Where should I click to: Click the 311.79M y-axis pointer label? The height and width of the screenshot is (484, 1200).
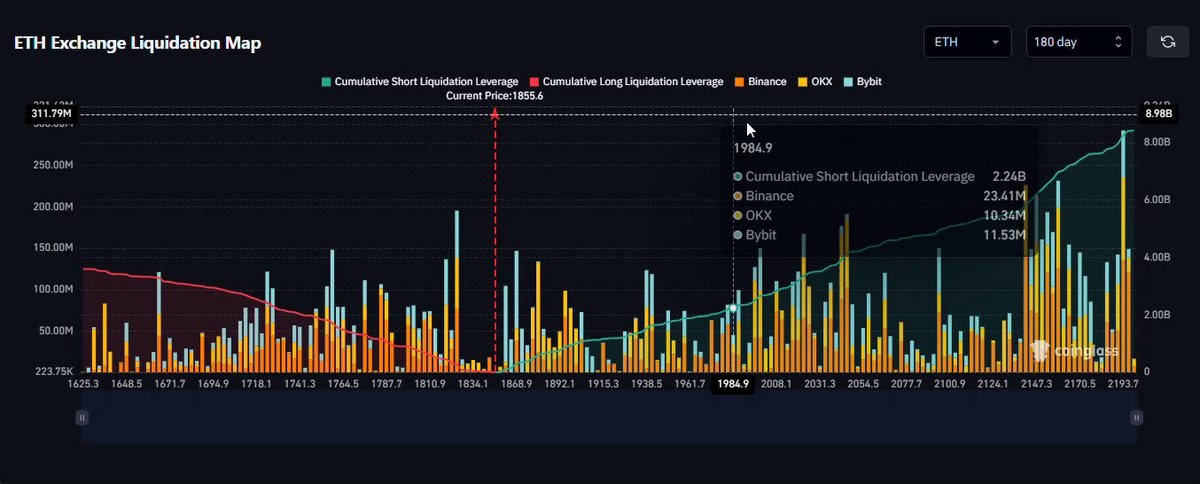(51, 114)
